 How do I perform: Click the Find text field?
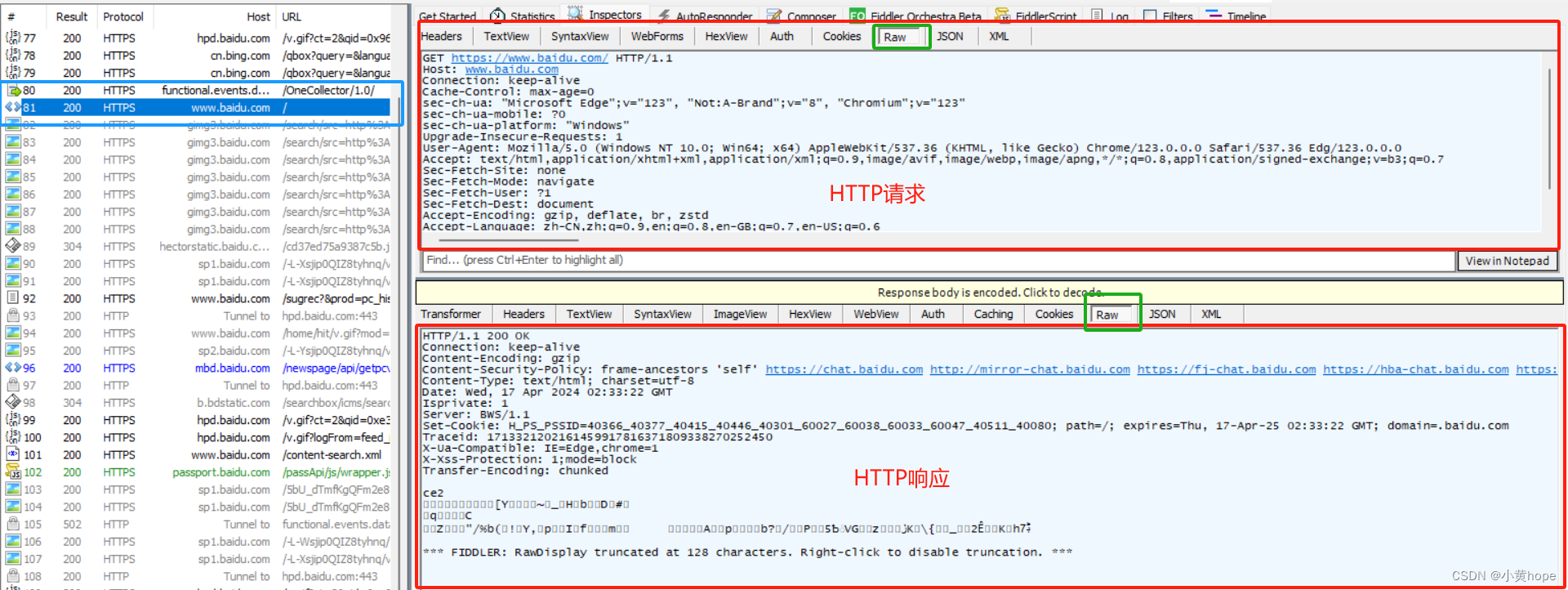tap(938, 260)
